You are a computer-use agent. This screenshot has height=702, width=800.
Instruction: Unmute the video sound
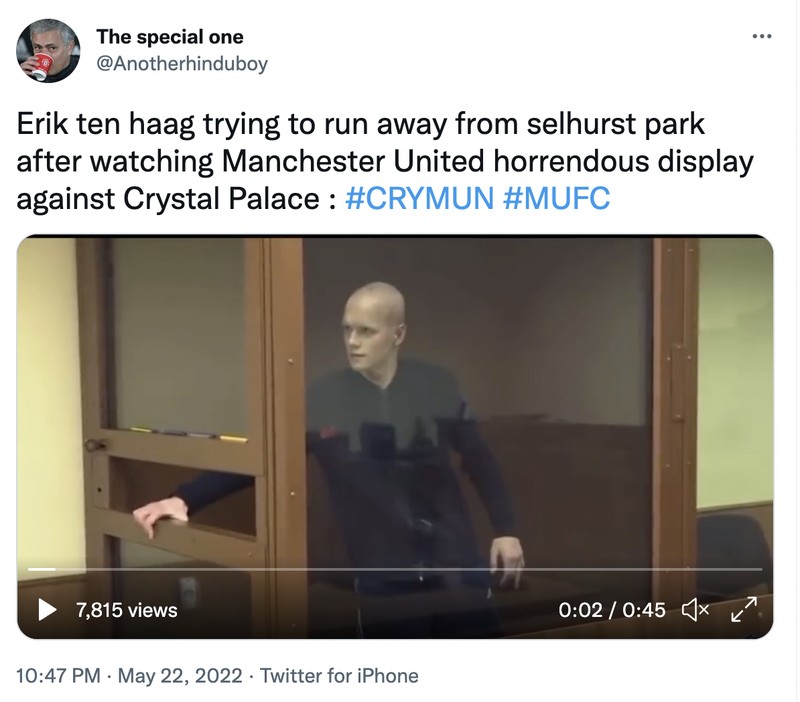tap(691, 609)
